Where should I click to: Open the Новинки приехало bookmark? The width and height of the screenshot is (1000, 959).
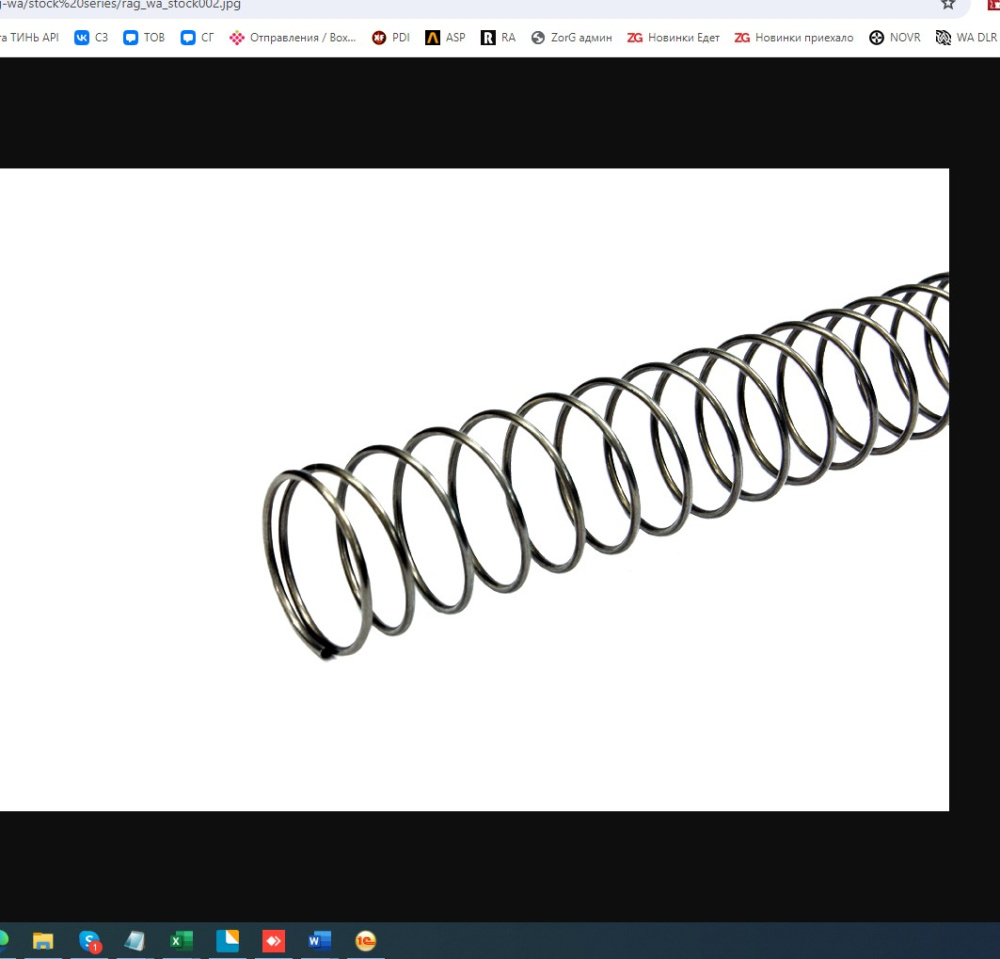point(794,38)
